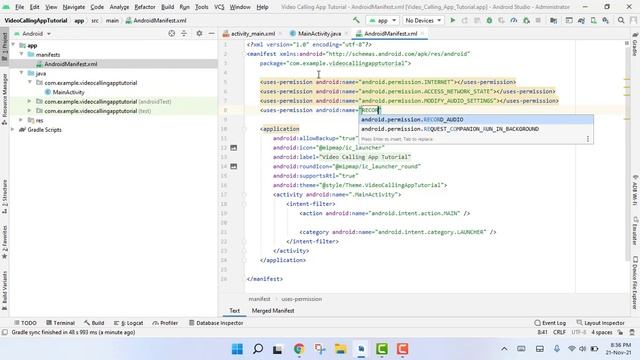The width and height of the screenshot is (640, 360).
Task: Open the VCS menu
Action: [x=219, y=7]
